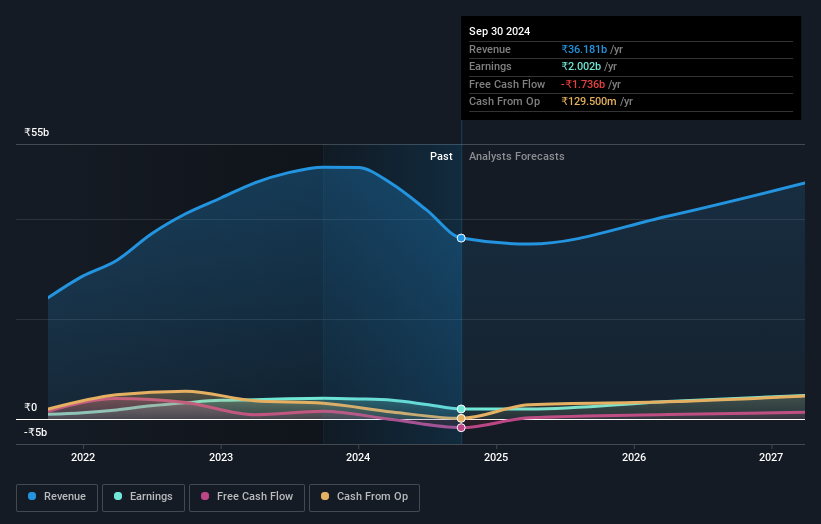
Task: Click the ₹129.500m cash from op value
Action: click(589, 102)
